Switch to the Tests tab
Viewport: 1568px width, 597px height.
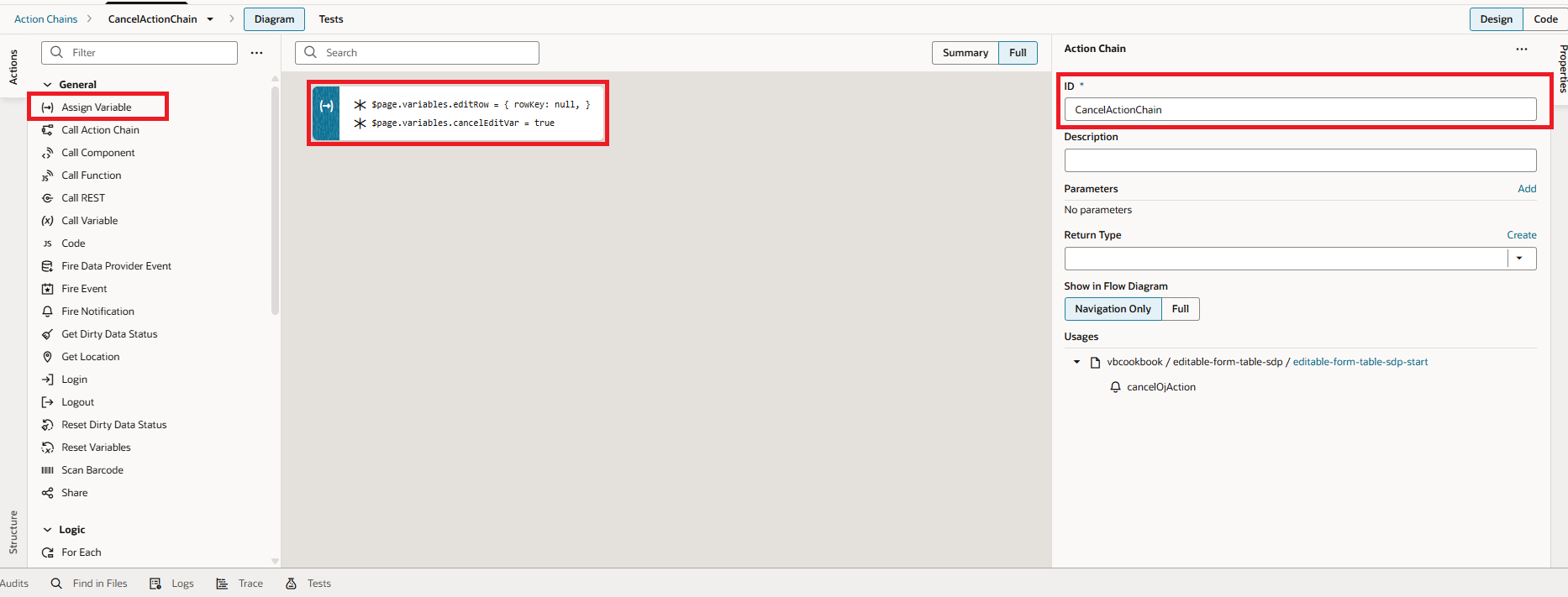[x=330, y=19]
